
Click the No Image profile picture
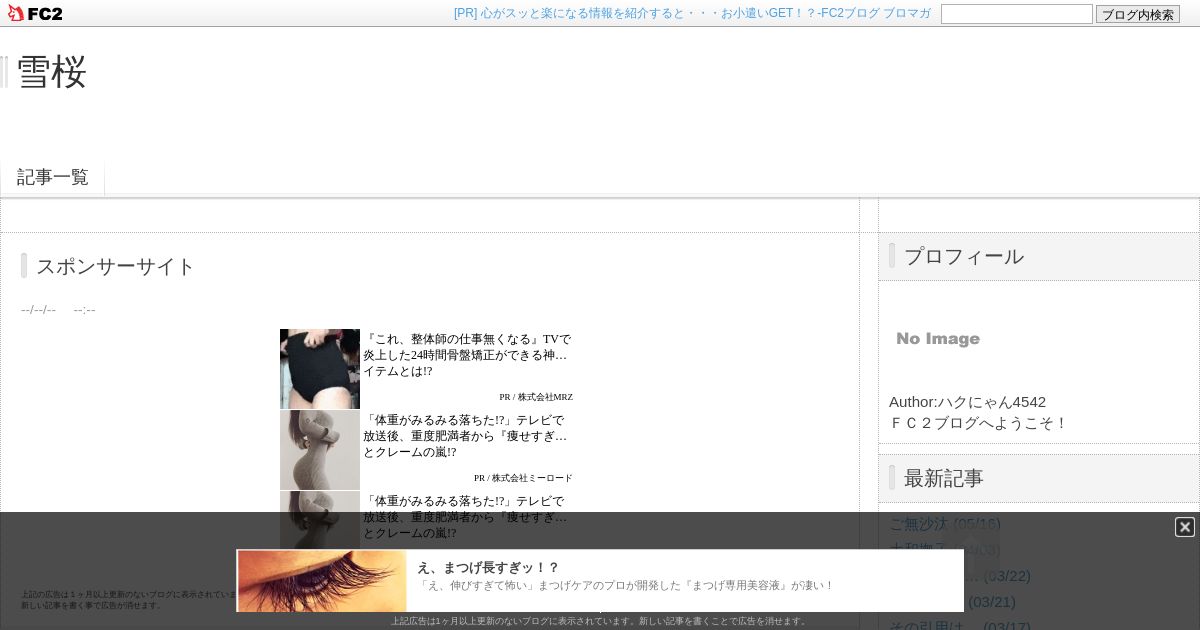(938, 339)
